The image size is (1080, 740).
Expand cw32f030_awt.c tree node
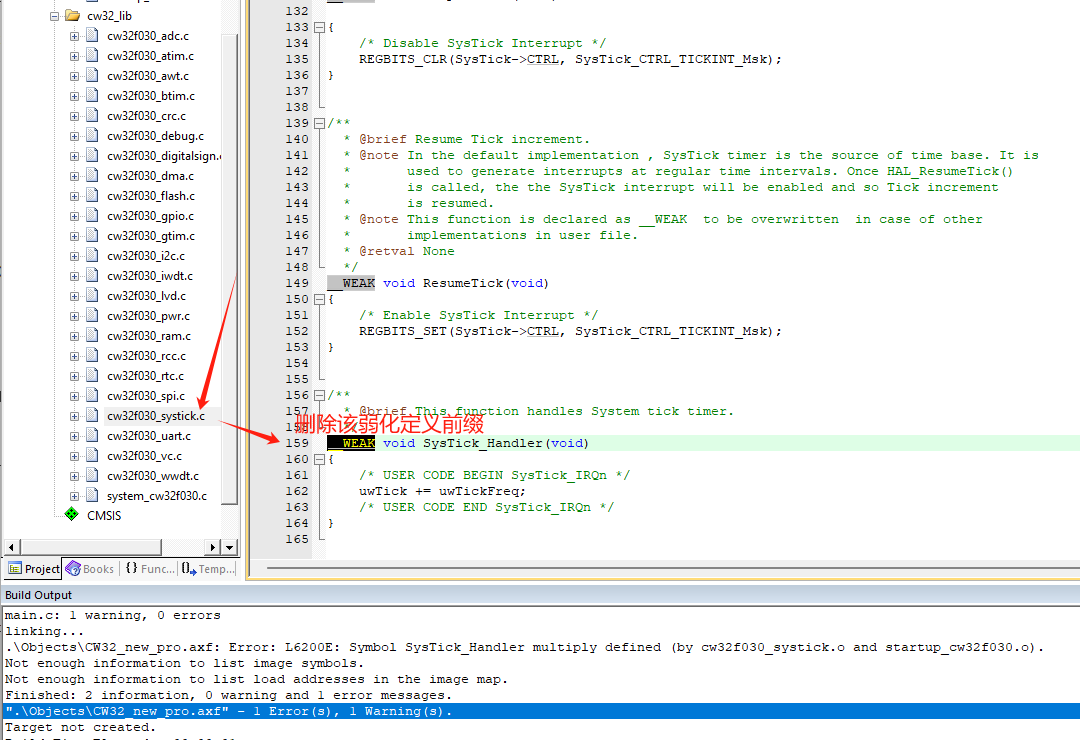click(x=74, y=76)
